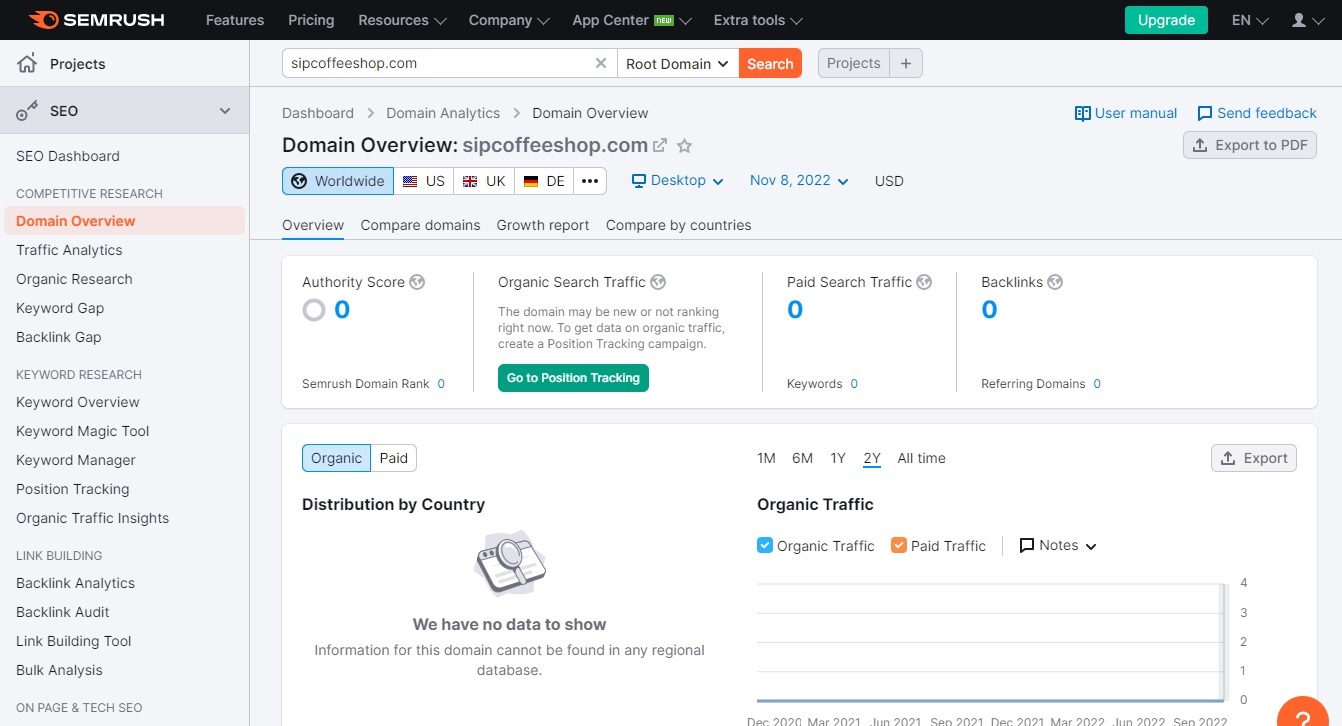Open sipcoffeeshop.com external link icon
The image size is (1342, 726).
660,146
